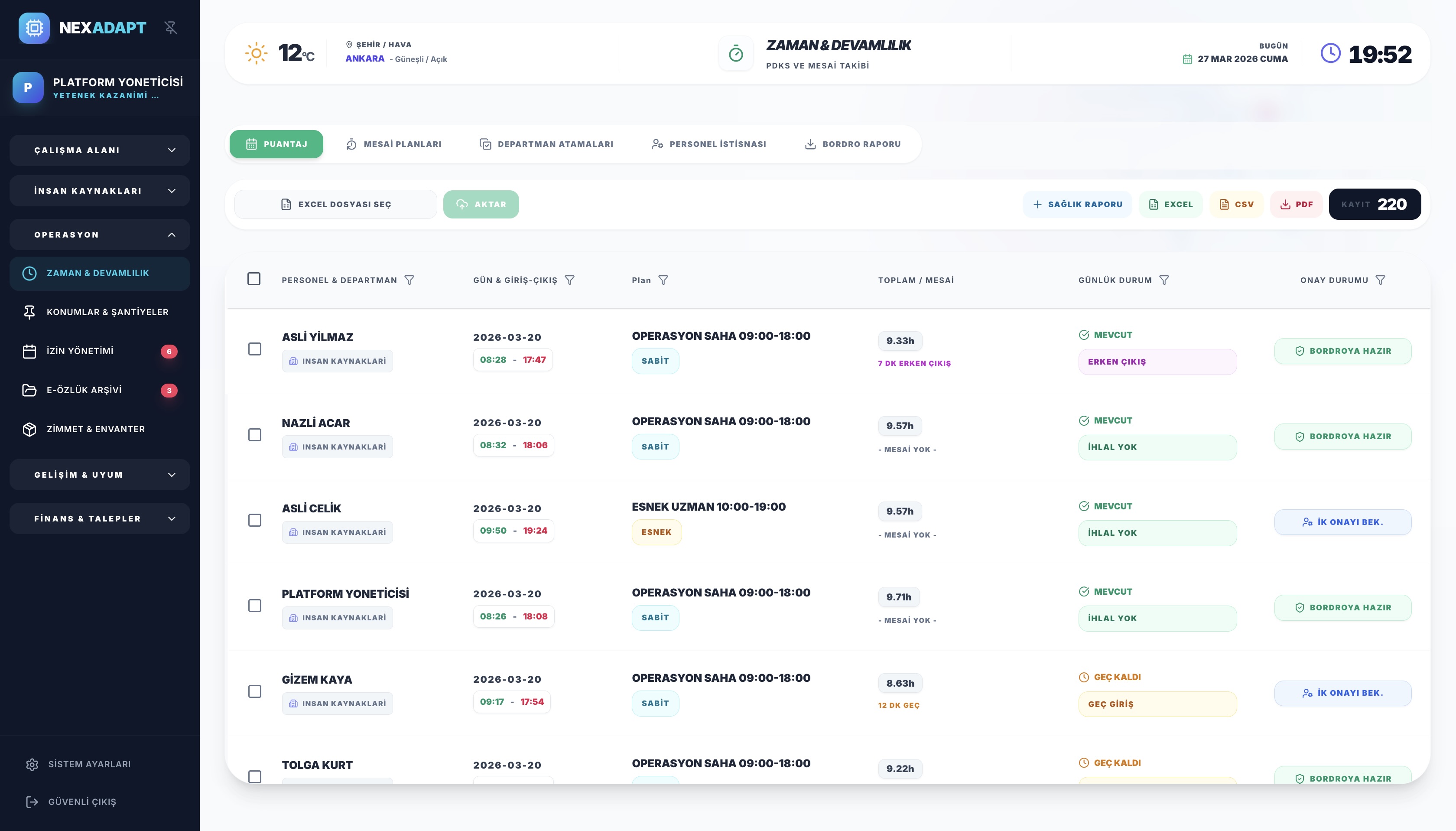Screen dimensions: 1456x831
Task: Select the checkbox for Gizem Kaya
Action: (x=254, y=691)
